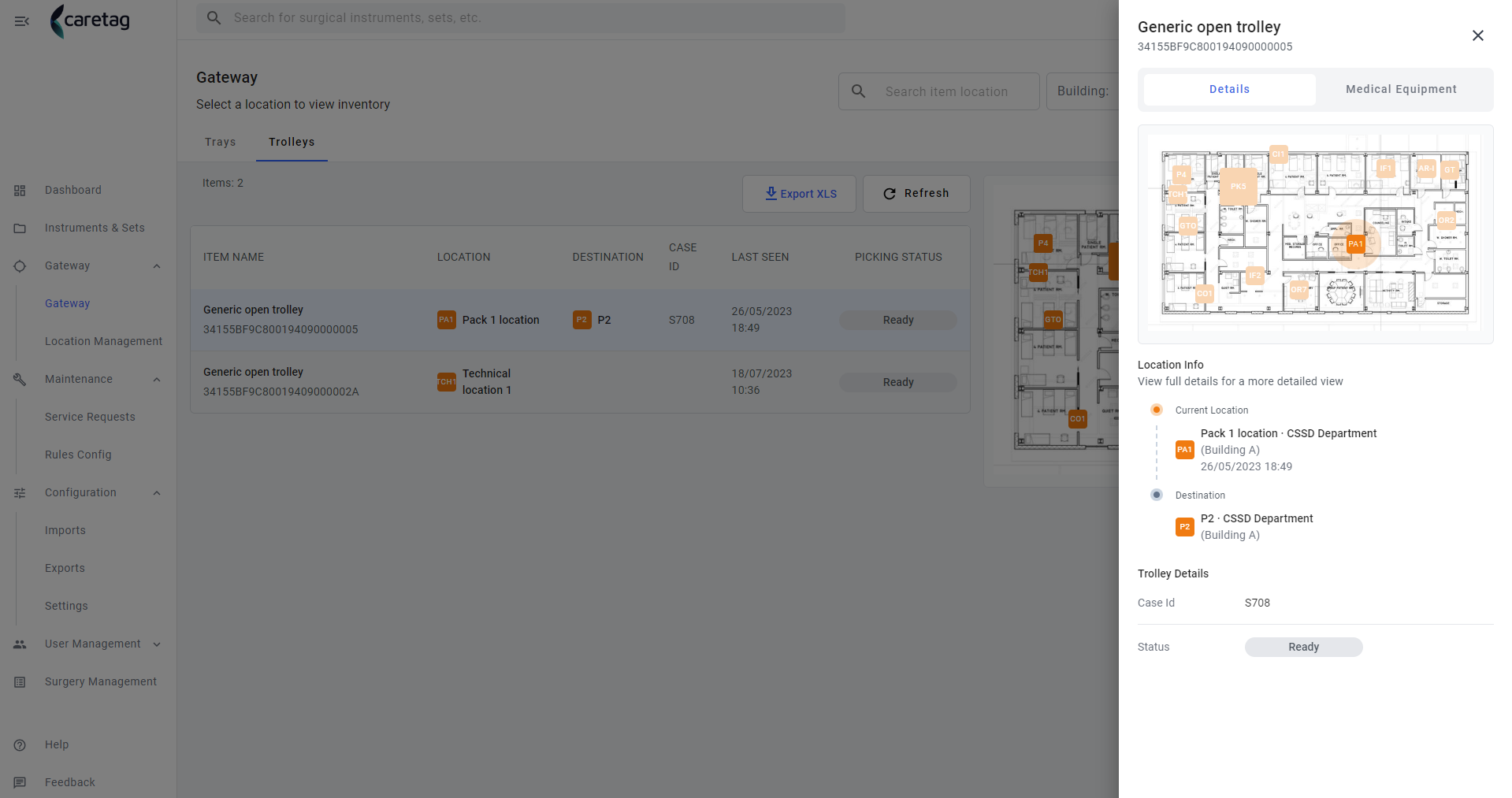
Task: Click the PA1 marker on the details floor plan
Action: (1355, 244)
